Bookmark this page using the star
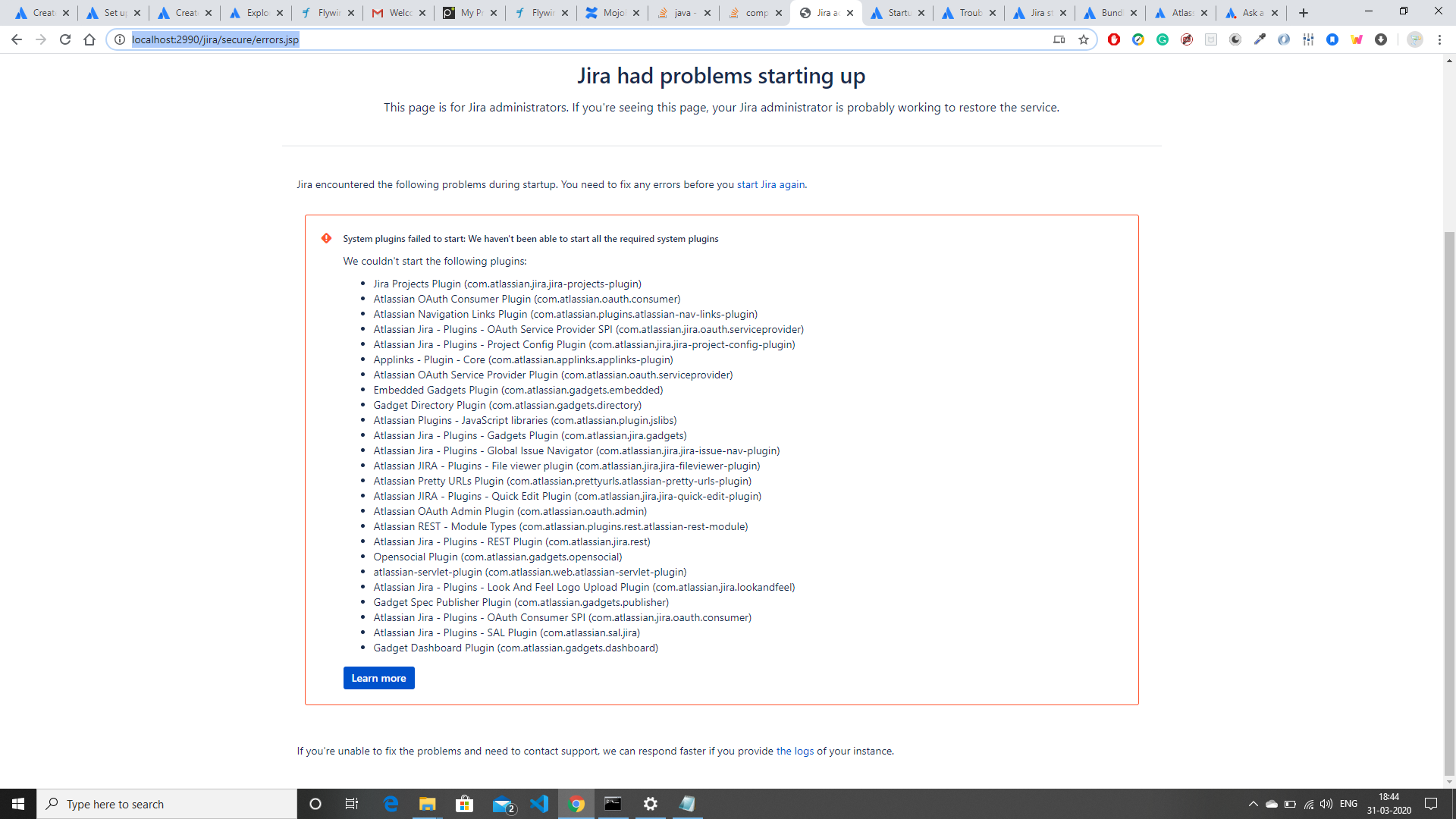This screenshot has height=819, width=1456. pyautogui.click(x=1084, y=39)
